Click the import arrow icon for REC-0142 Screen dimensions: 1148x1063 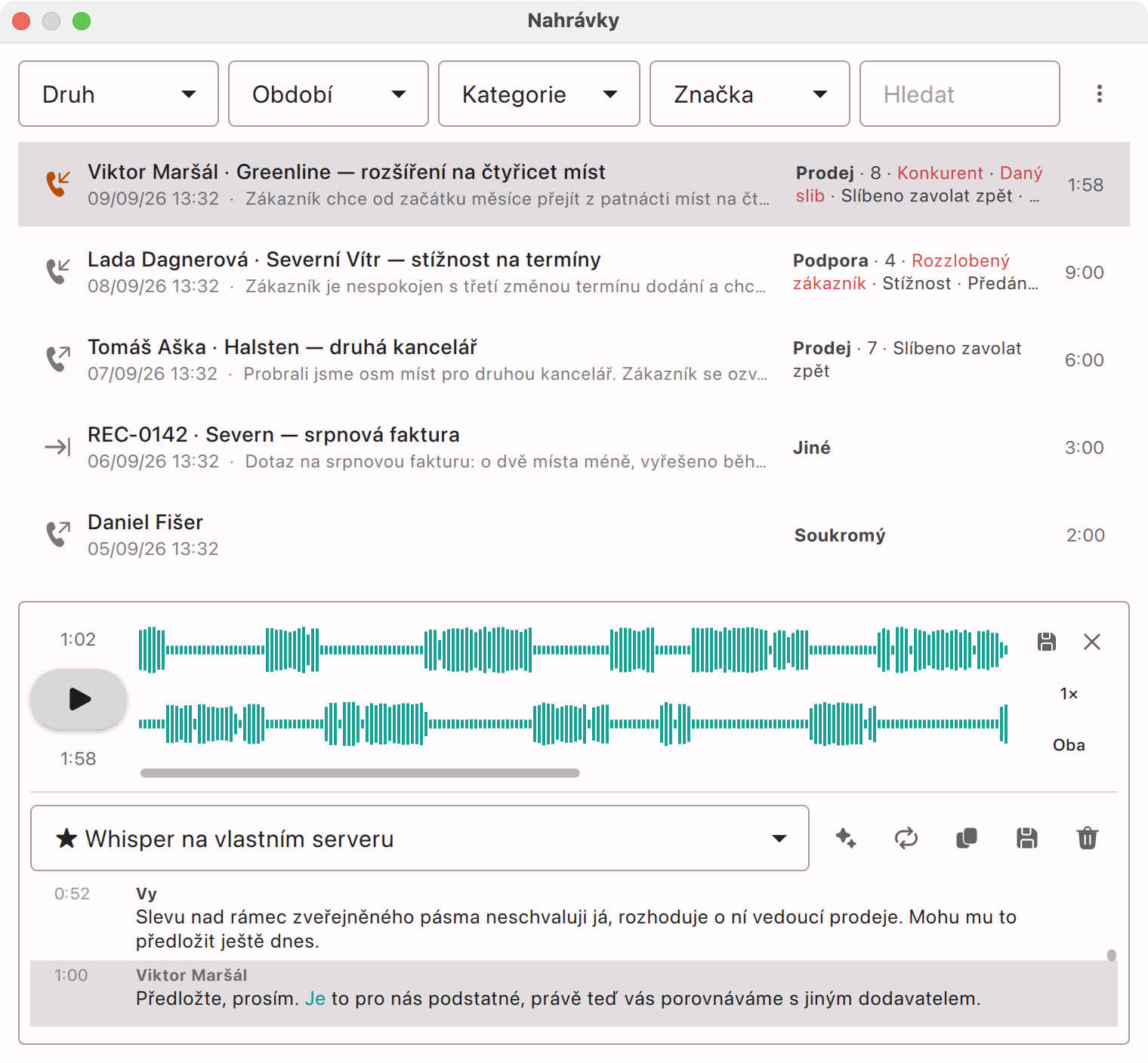pos(58,447)
